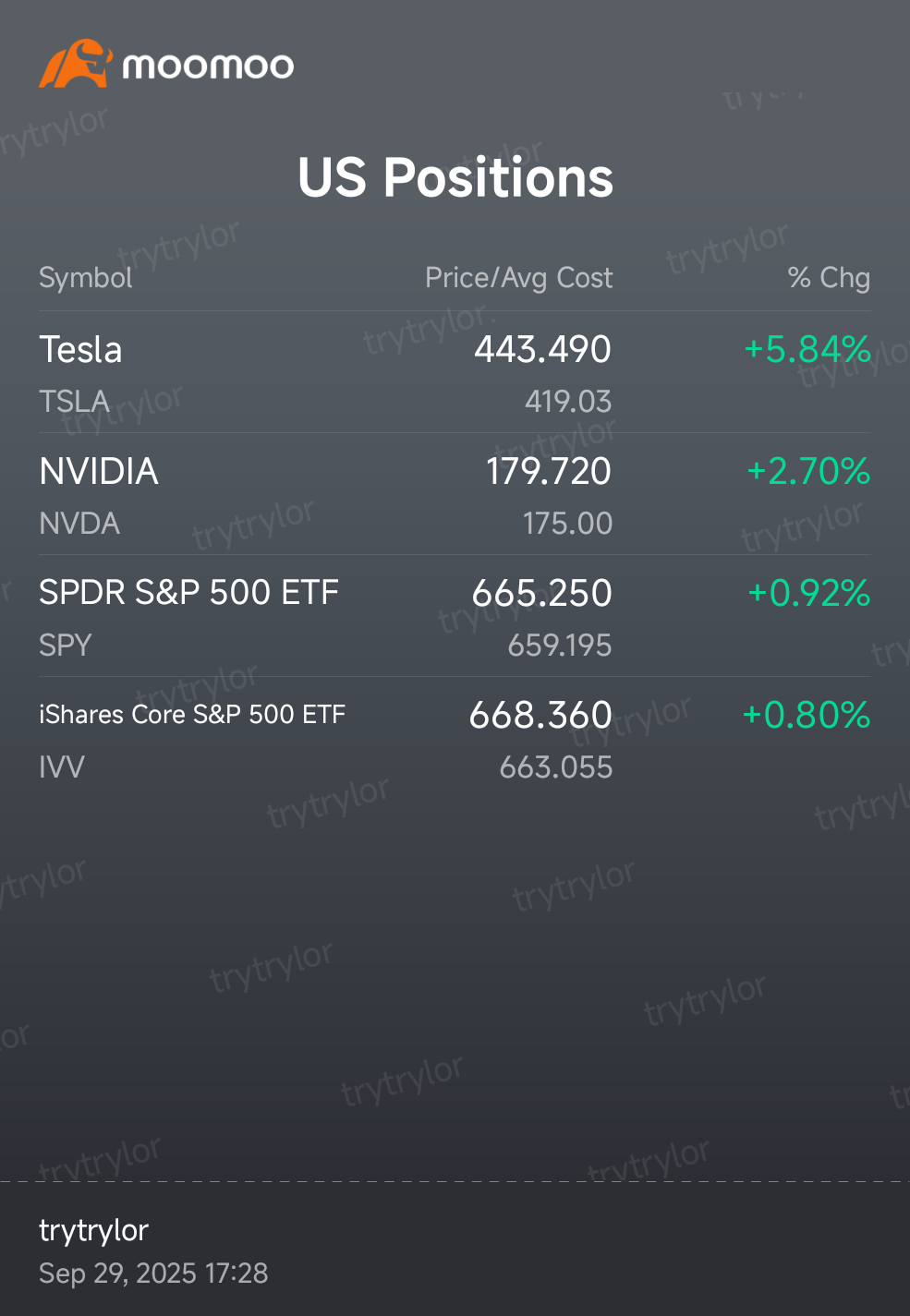Open the SPDR S&P 500 ETF position
The image size is (910, 1316).
click(x=188, y=593)
